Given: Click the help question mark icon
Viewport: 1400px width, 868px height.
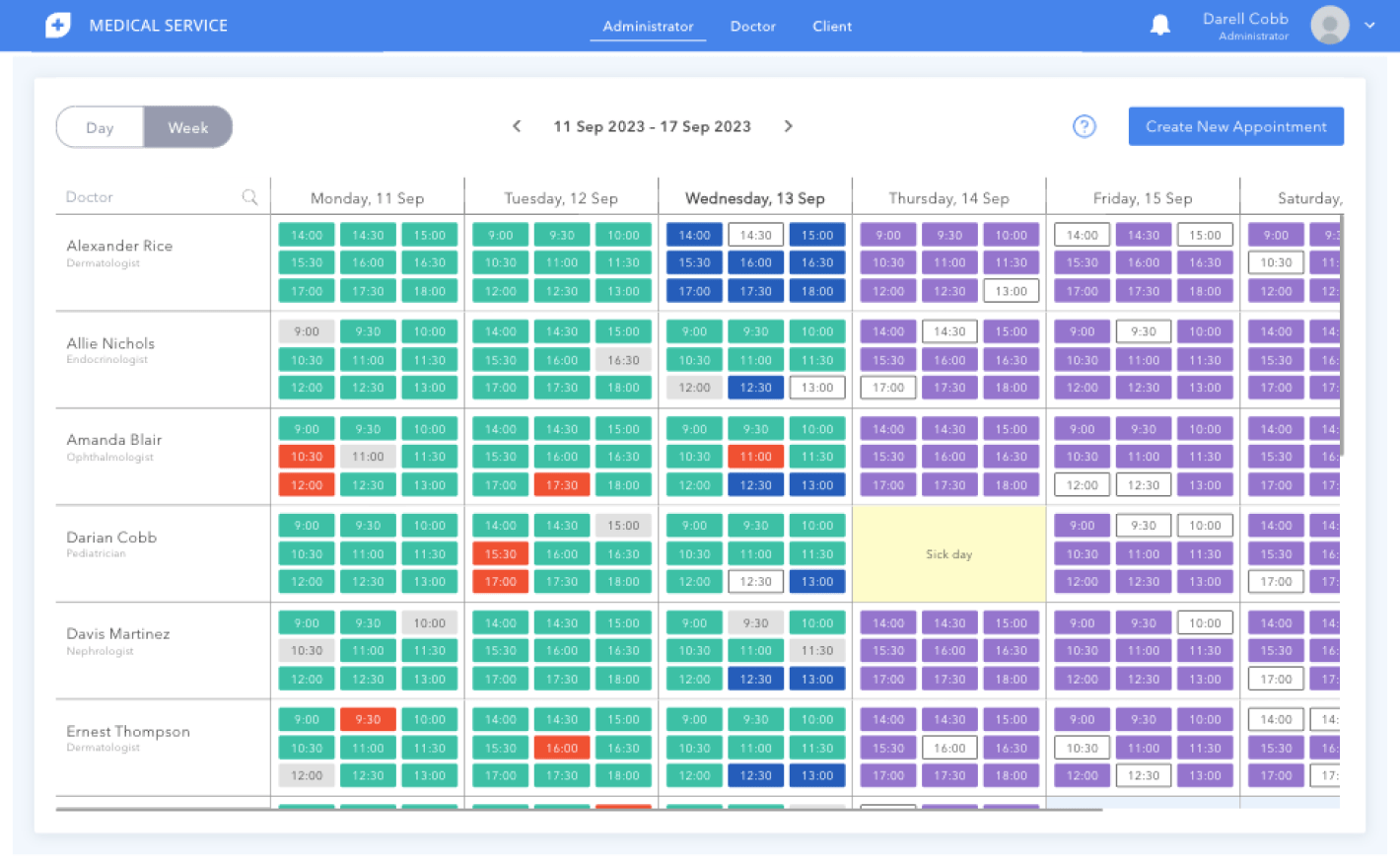Looking at the screenshot, I should [x=1085, y=126].
